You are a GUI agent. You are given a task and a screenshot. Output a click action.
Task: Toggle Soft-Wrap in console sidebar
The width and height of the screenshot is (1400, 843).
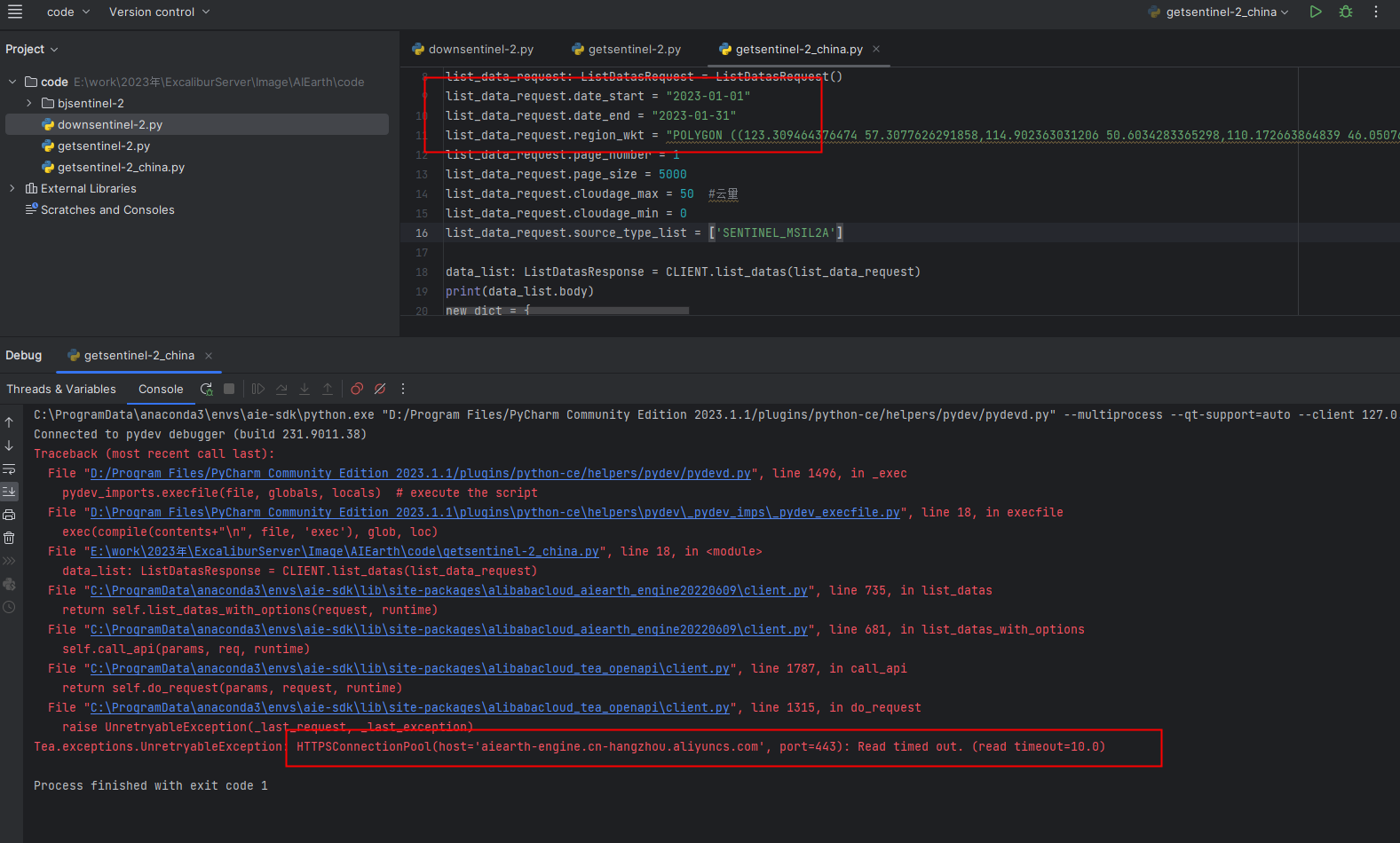(9, 469)
